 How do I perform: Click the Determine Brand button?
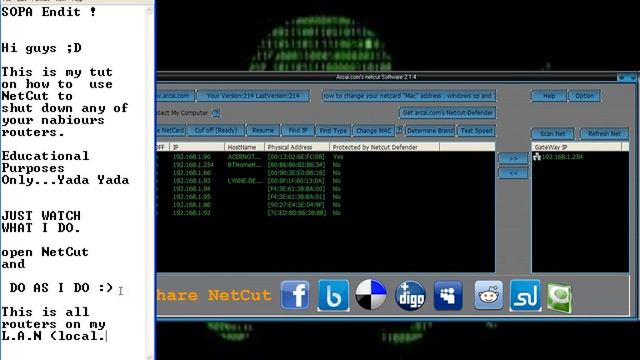[430, 131]
